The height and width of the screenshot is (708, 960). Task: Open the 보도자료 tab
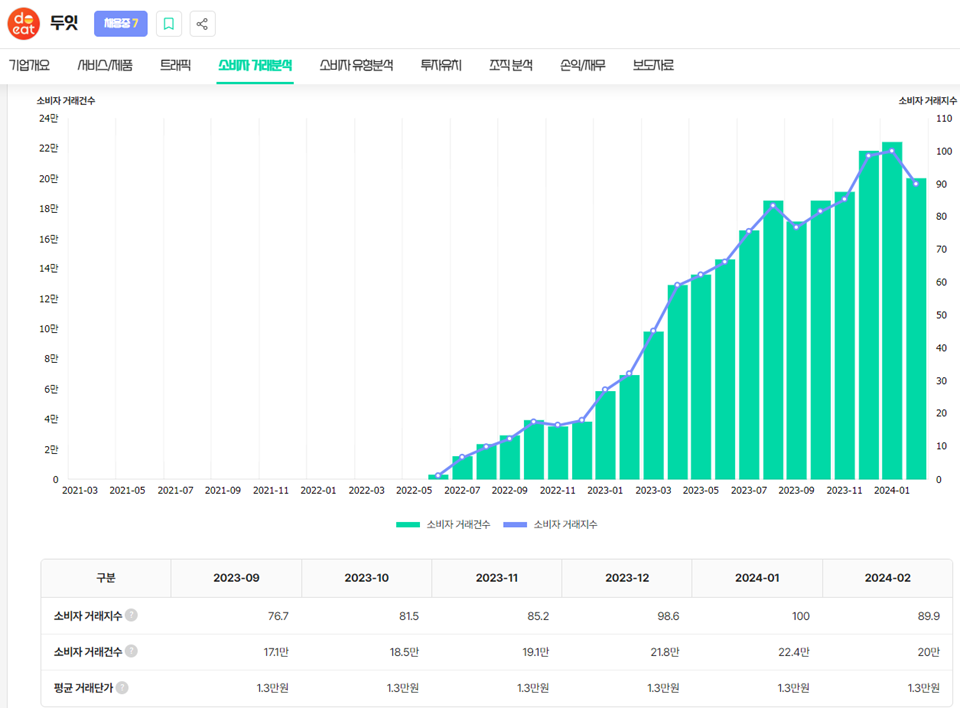[653, 65]
